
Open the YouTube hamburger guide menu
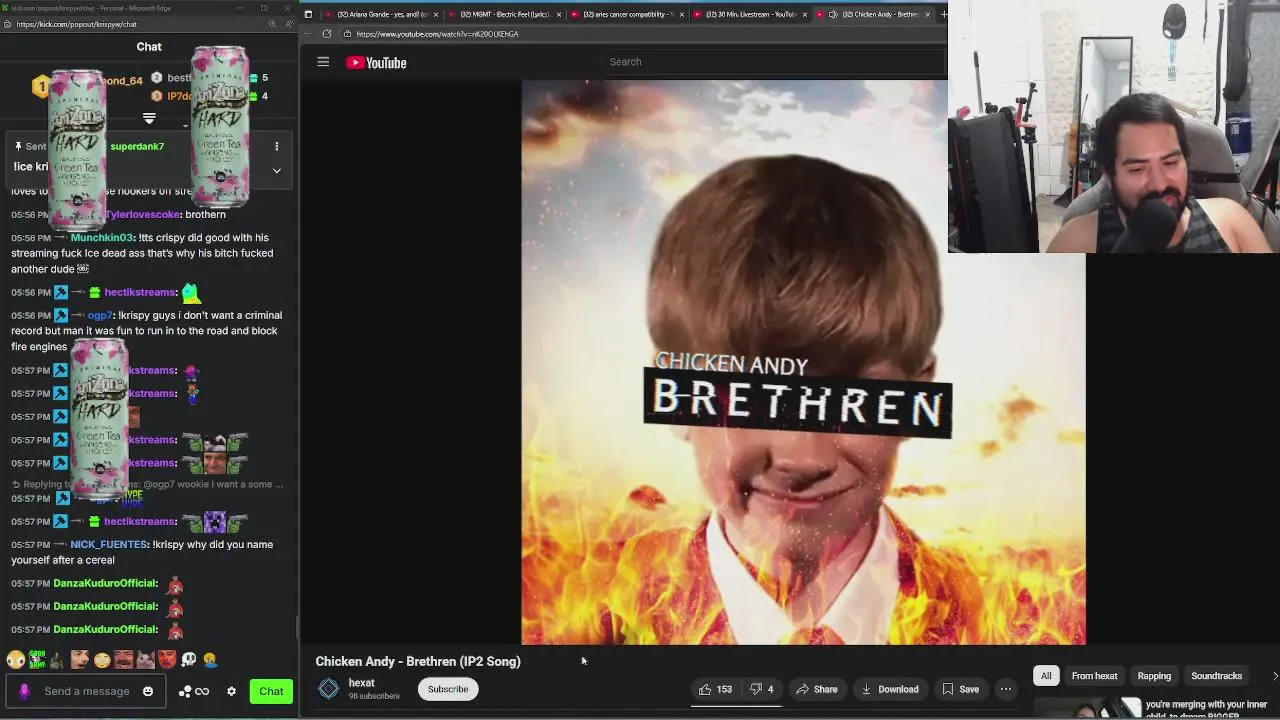[323, 62]
